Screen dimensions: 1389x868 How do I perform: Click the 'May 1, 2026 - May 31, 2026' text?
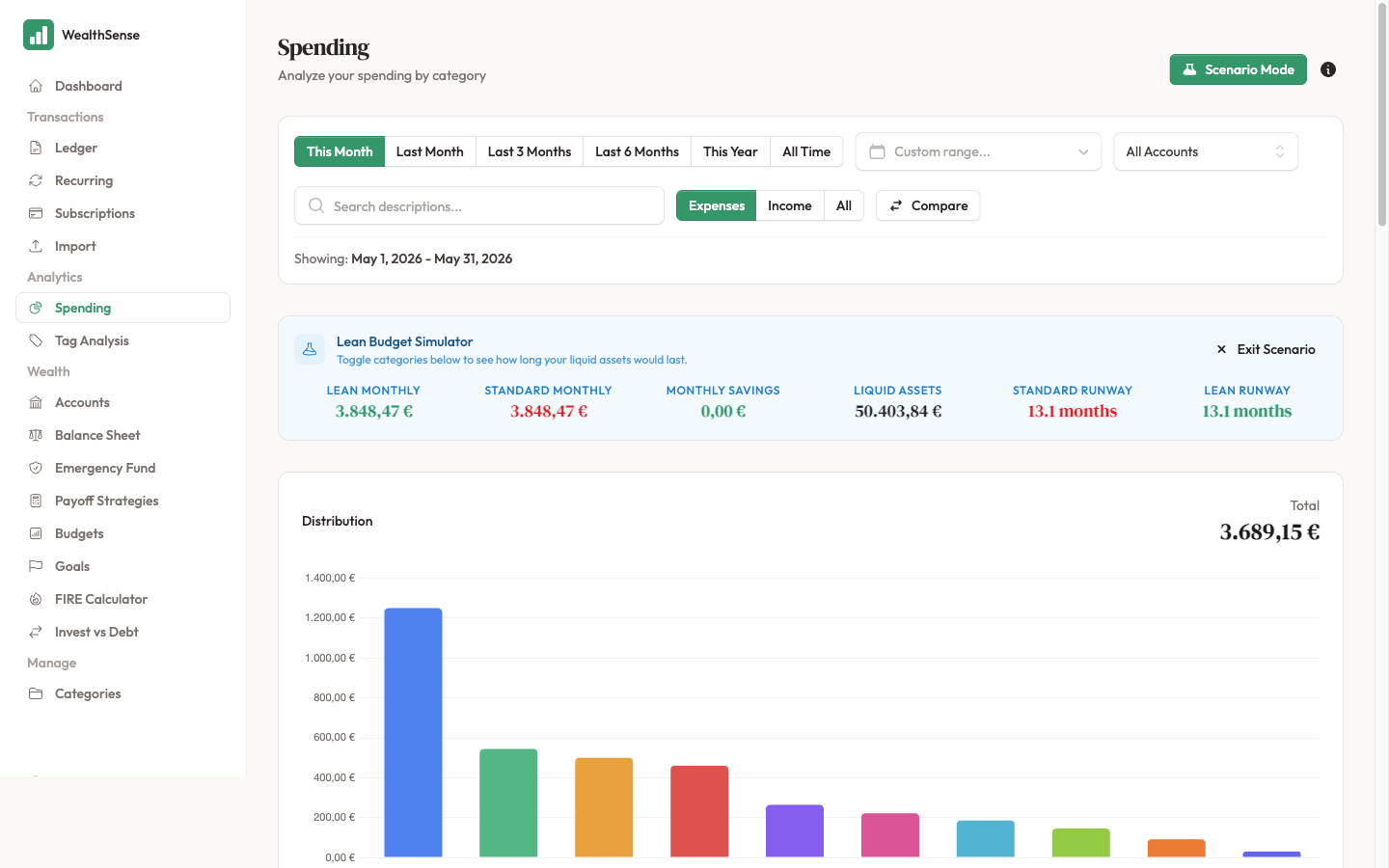(x=432, y=258)
